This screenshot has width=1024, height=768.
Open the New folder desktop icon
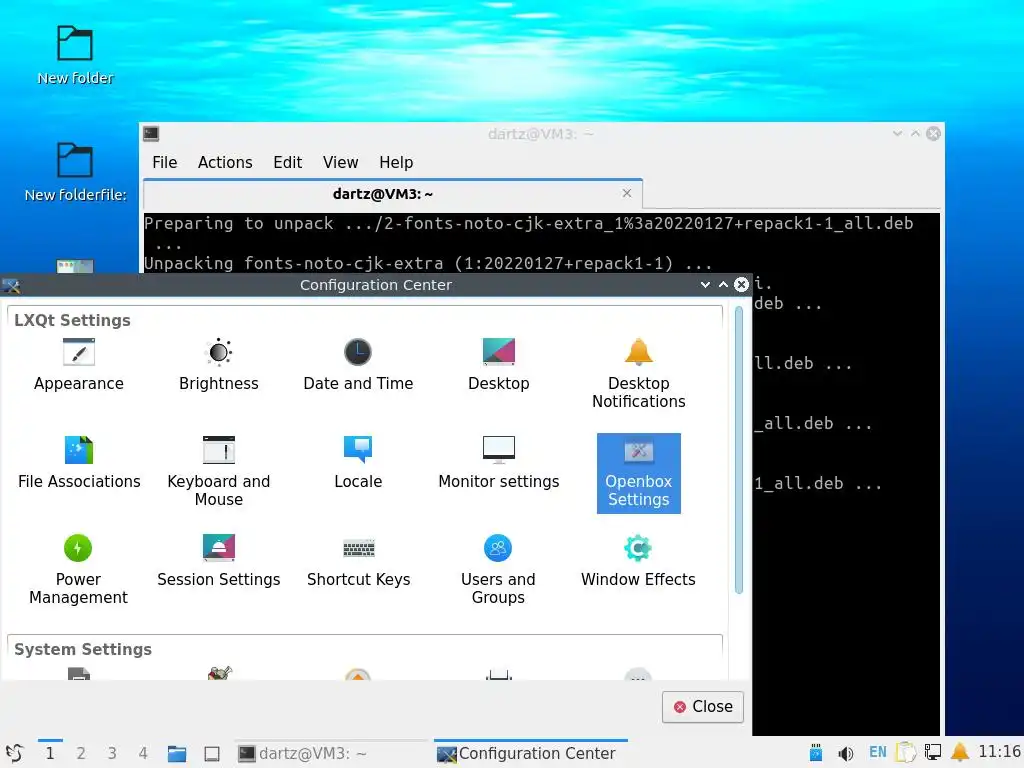(75, 56)
